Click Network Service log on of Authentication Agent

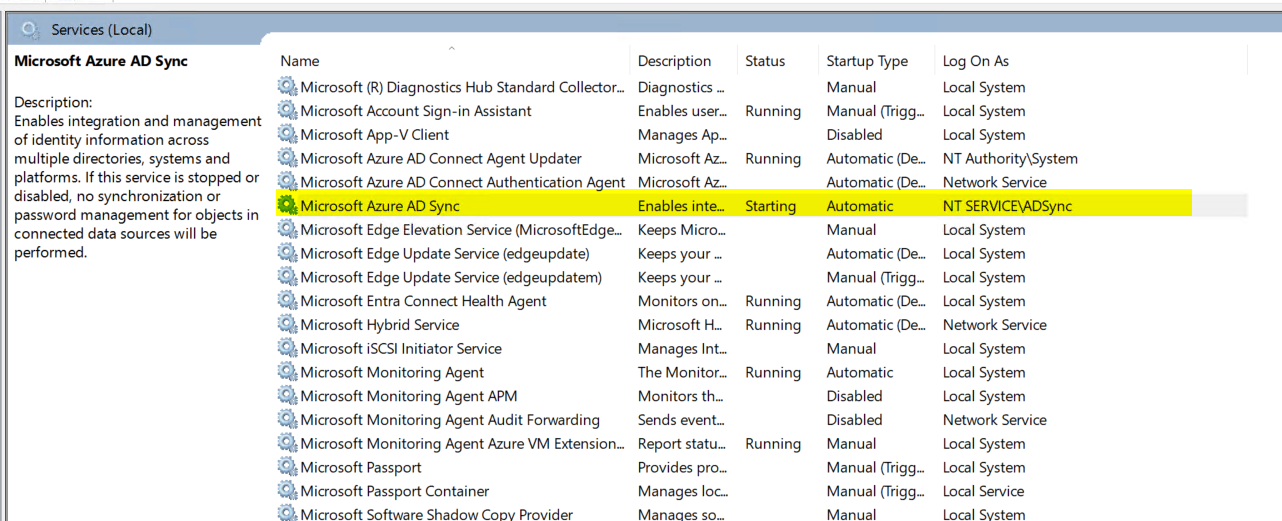pyautogui.click(x=995, y=182)
